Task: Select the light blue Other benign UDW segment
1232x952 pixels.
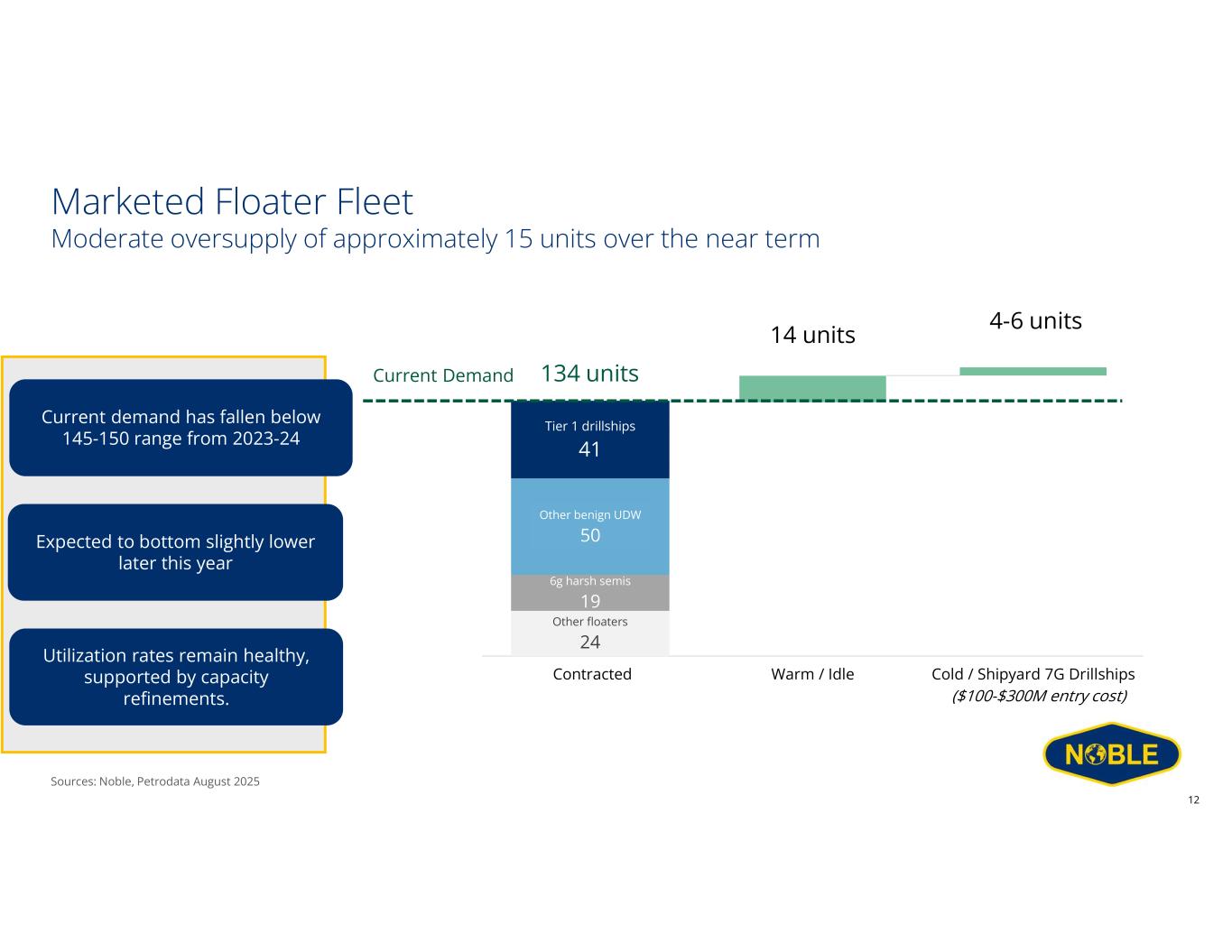Action: (x=589, y=526)
